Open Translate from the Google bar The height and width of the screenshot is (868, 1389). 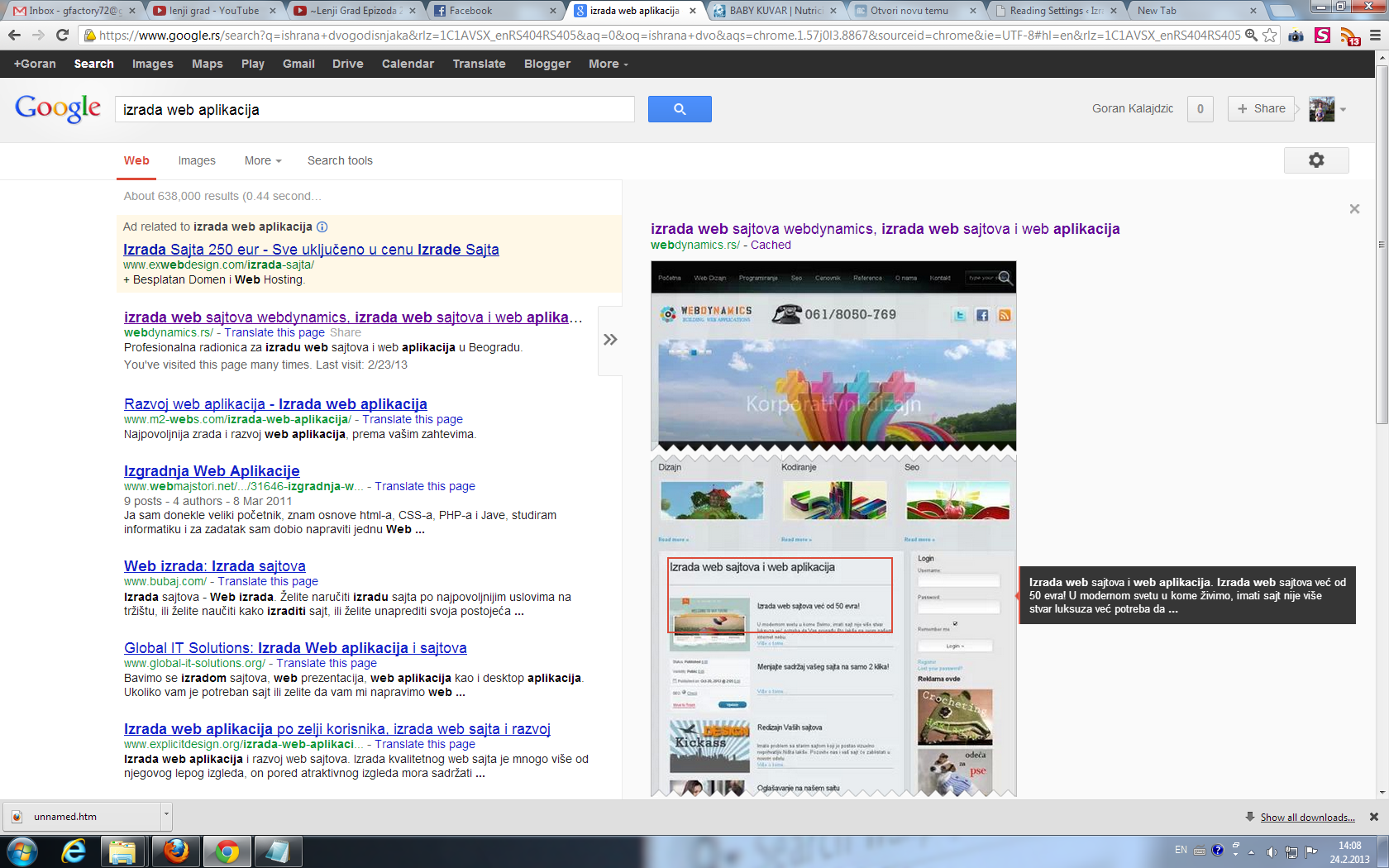tap(479, 64)
